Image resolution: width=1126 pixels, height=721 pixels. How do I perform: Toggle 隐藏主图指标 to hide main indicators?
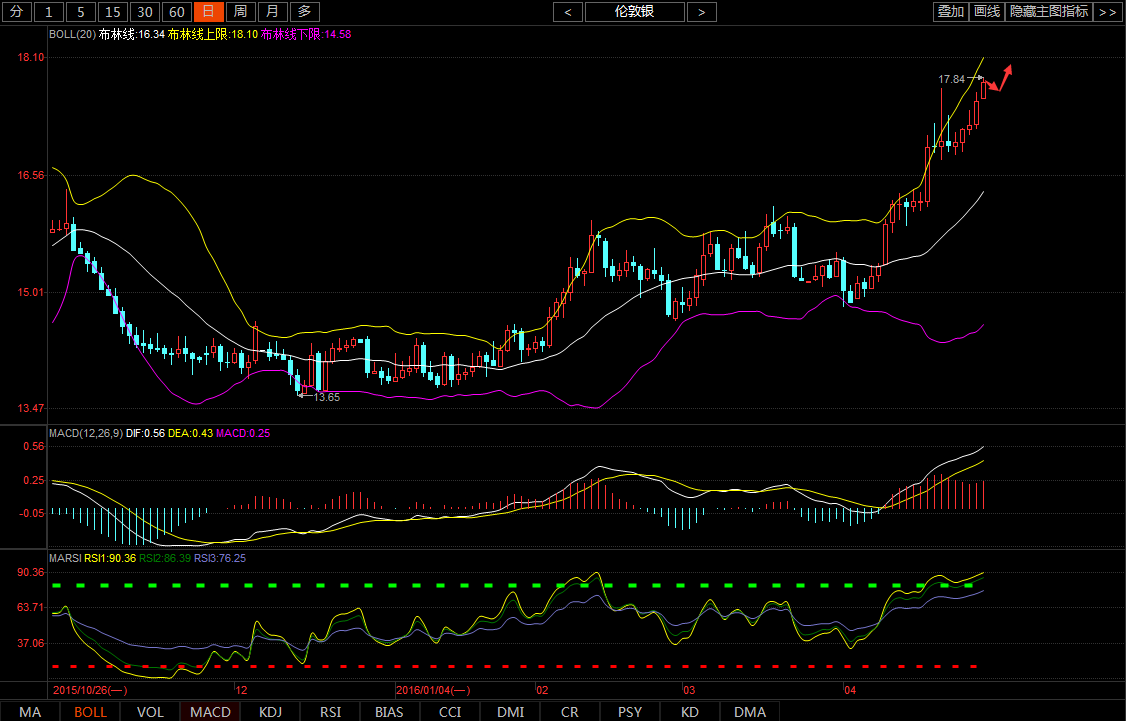[x=1049, y=12]
